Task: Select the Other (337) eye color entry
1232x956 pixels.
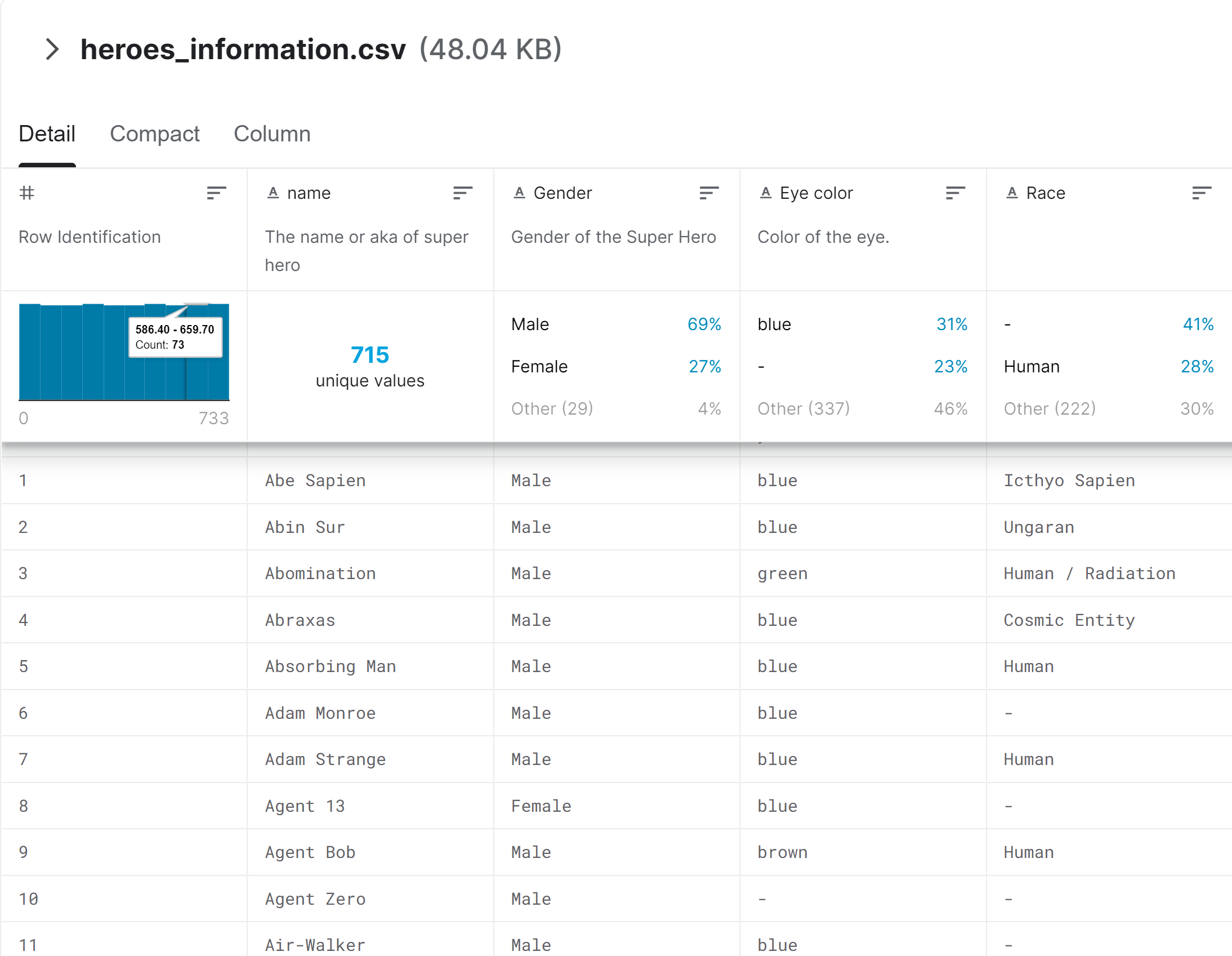Action: coord(863,408)
